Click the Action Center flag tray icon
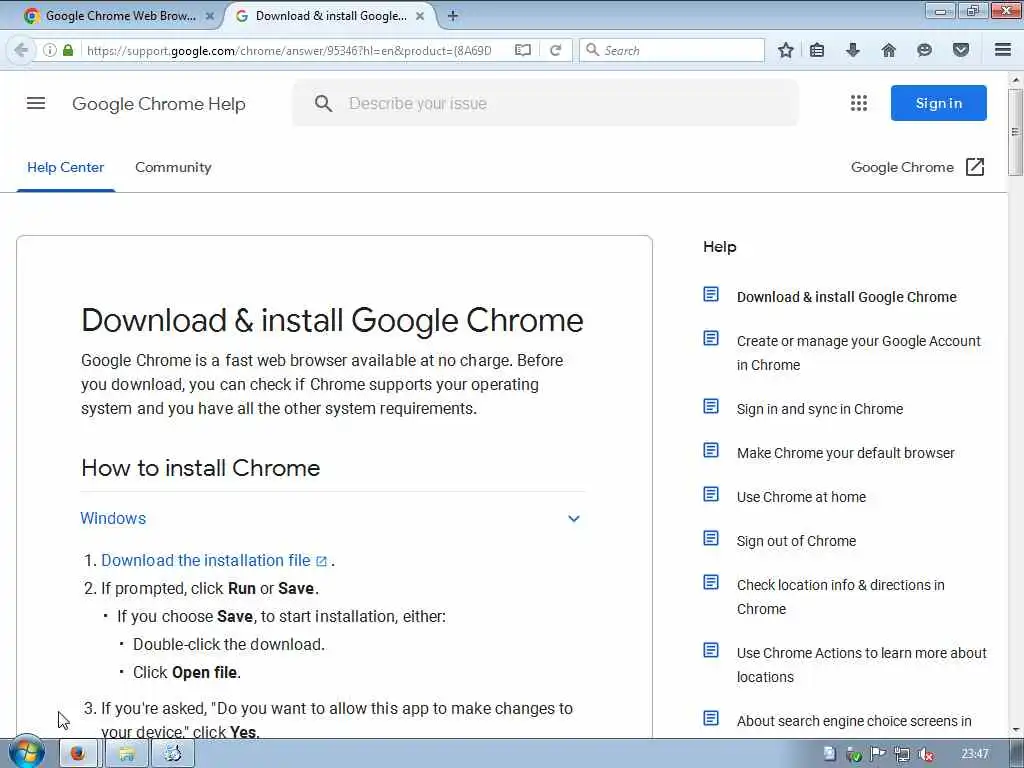This screenshot has width=1024, height=768. 878,754
